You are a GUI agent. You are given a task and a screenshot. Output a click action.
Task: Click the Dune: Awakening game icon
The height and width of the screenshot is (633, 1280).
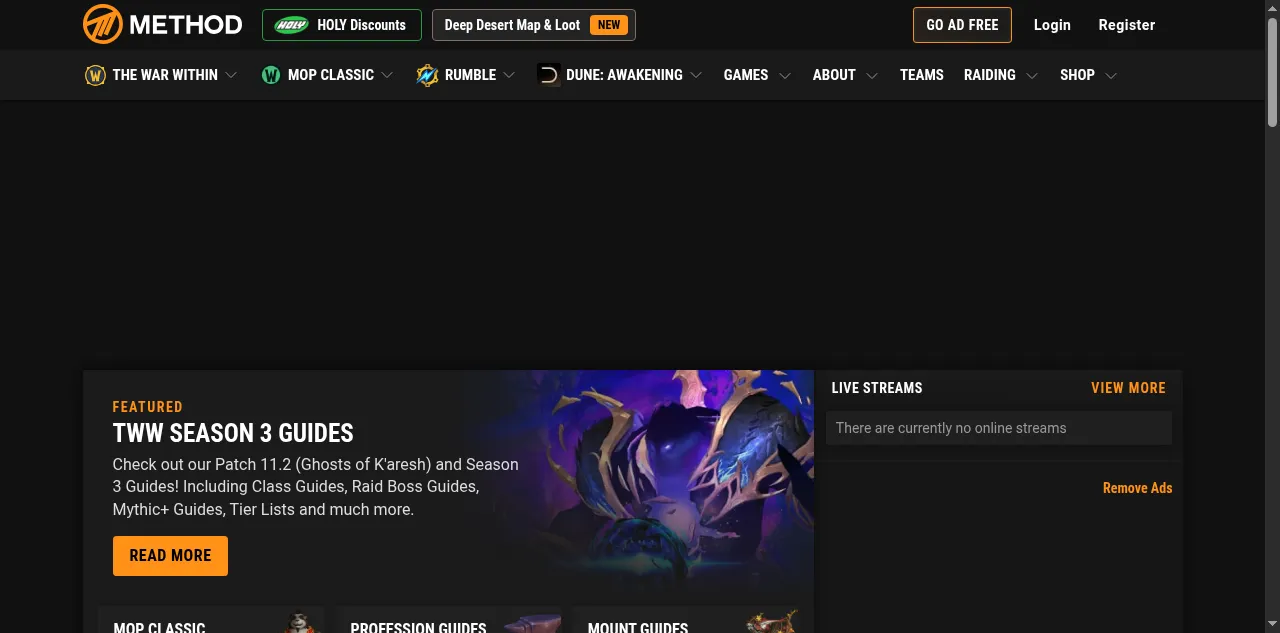coord(548,75)
